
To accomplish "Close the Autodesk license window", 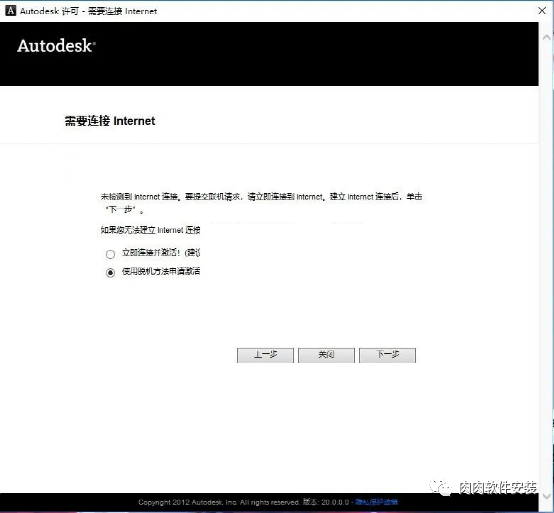I will [x=542, y=11].
